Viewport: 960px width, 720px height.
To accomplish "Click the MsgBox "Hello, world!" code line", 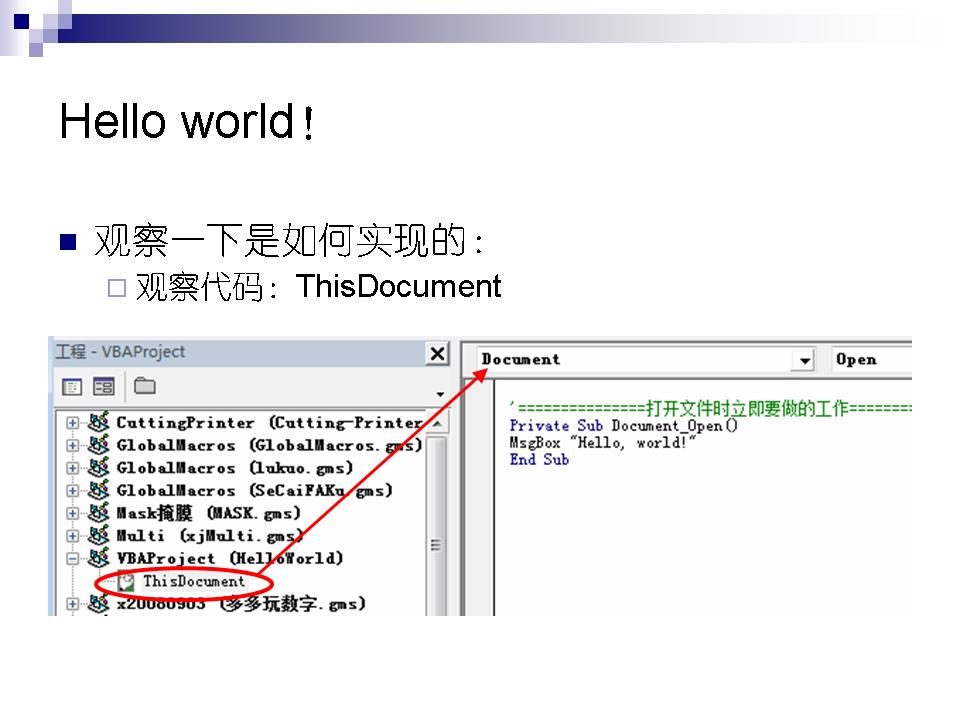I will (x=602, y=443).
